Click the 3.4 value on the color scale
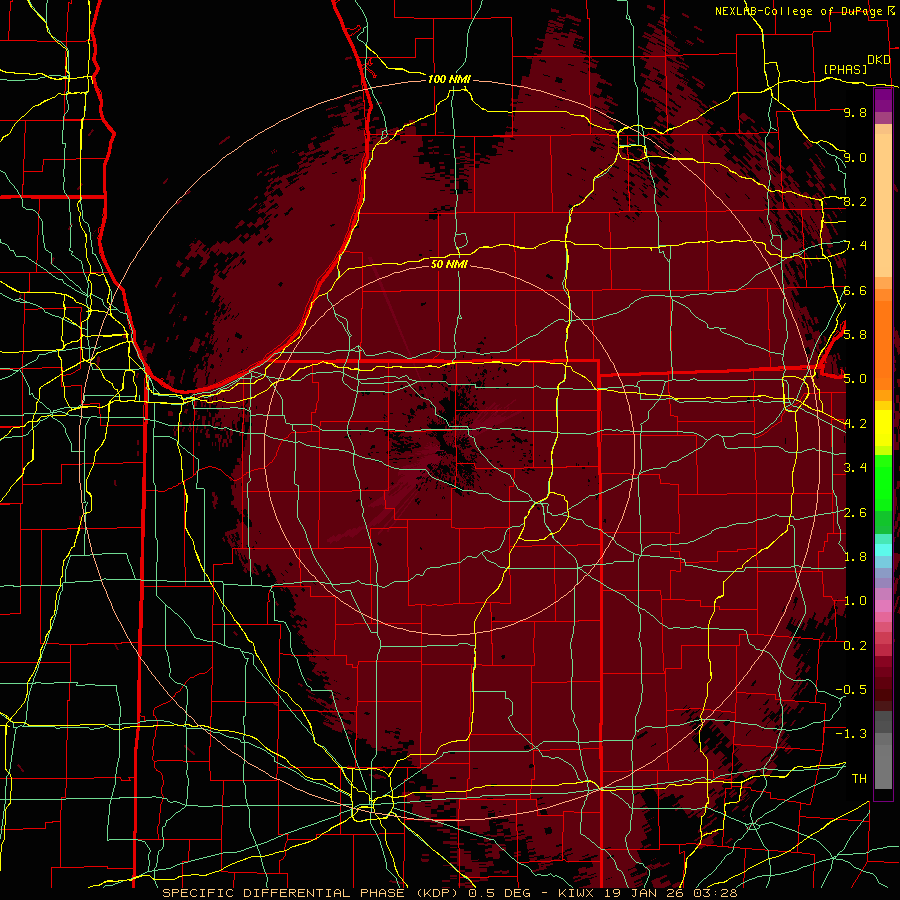Screen dimensions: 900x900 [855, 467]
